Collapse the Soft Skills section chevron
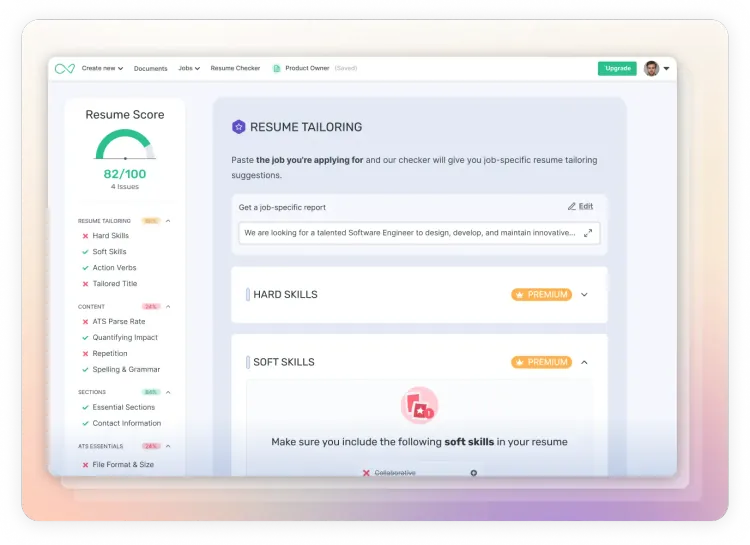750x545 pixels. (585, 362)
